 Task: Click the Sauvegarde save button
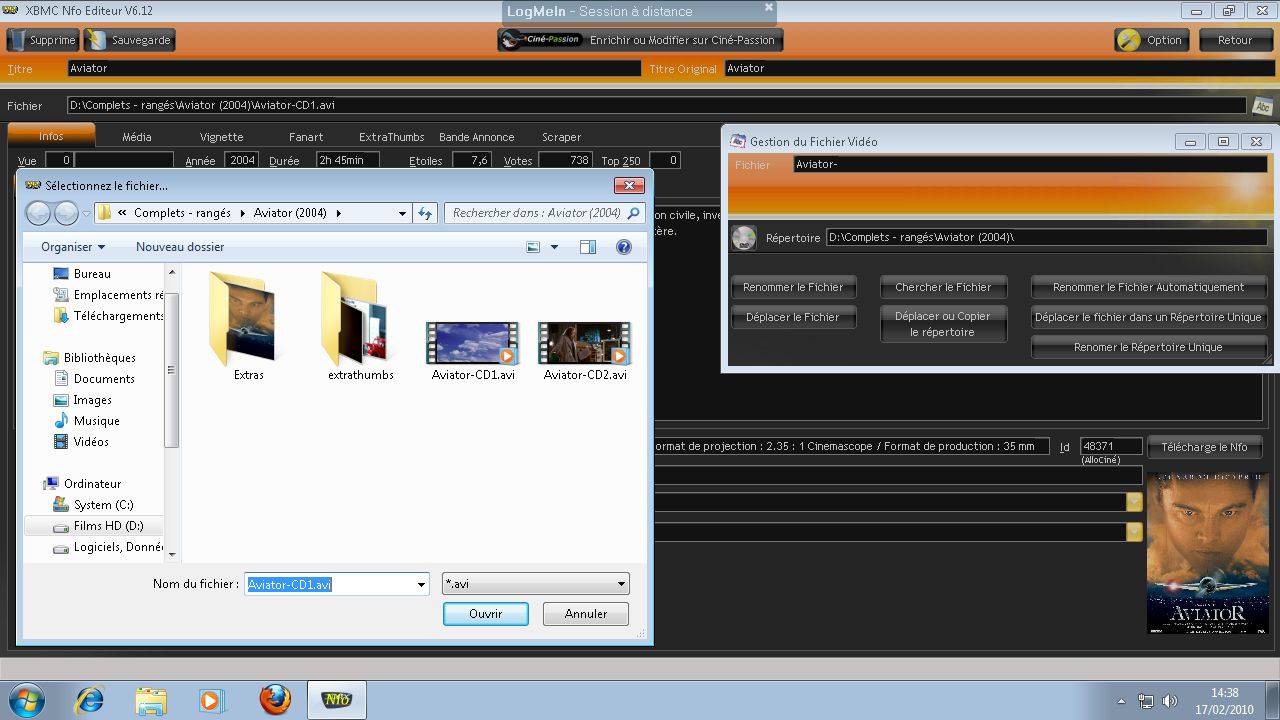click(130, 40)
